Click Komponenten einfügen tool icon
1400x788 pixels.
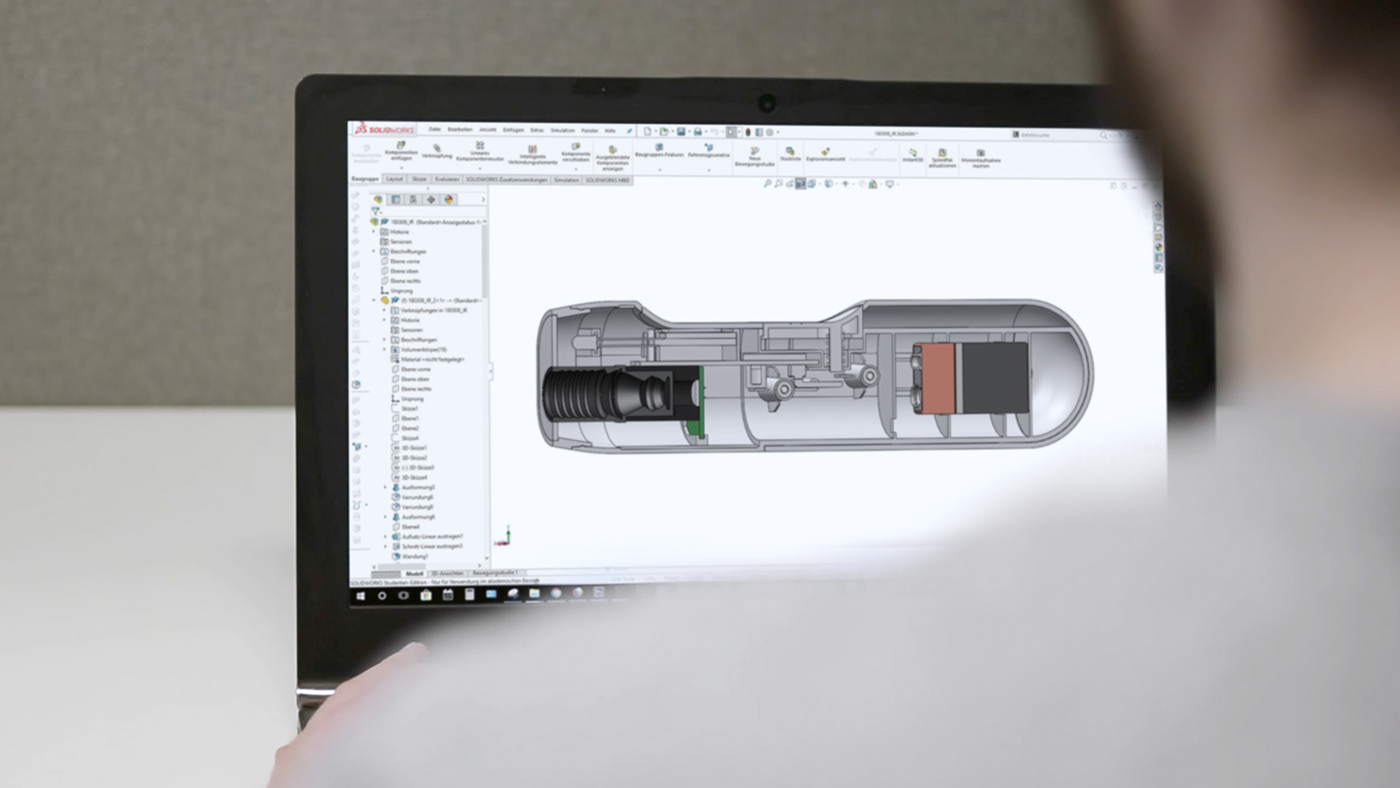coord(401,145)
